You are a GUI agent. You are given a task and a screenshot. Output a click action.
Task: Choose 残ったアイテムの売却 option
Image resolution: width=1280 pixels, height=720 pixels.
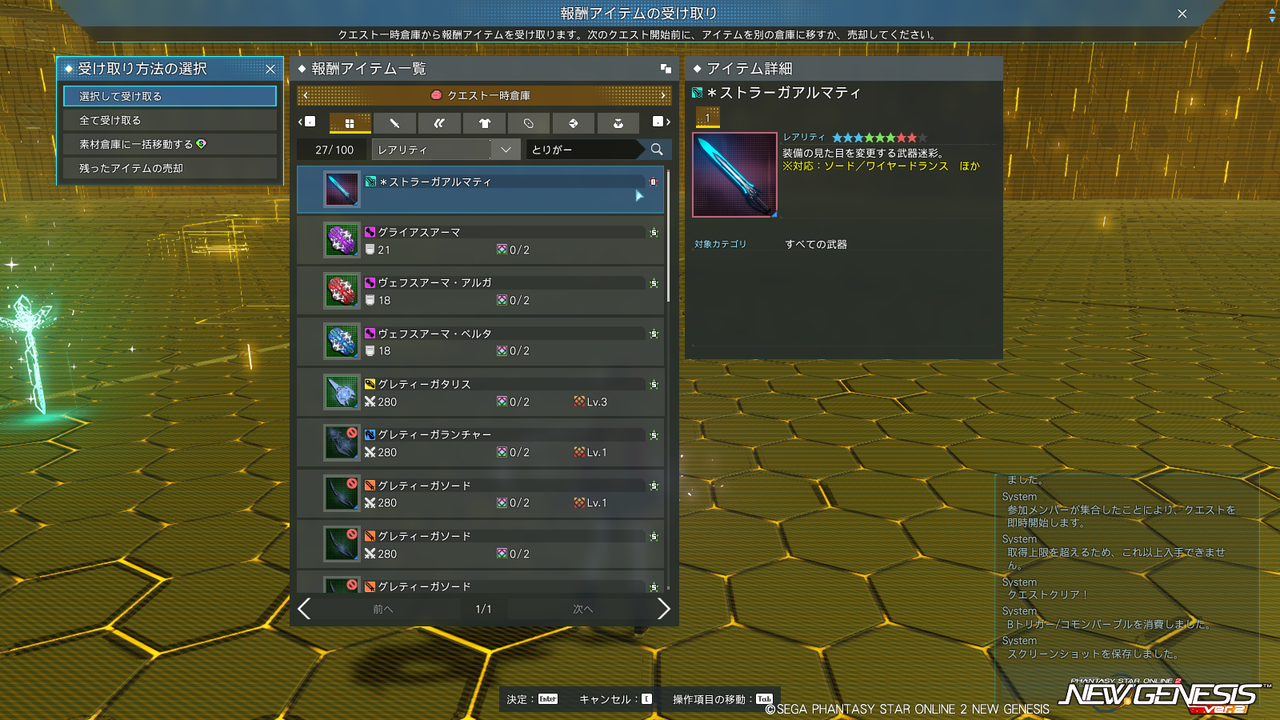point(169,168)
